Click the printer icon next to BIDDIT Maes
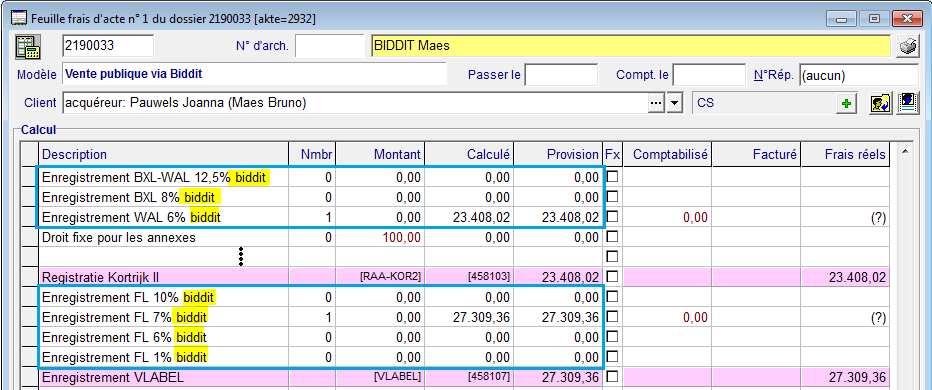 tap(908, 47)
